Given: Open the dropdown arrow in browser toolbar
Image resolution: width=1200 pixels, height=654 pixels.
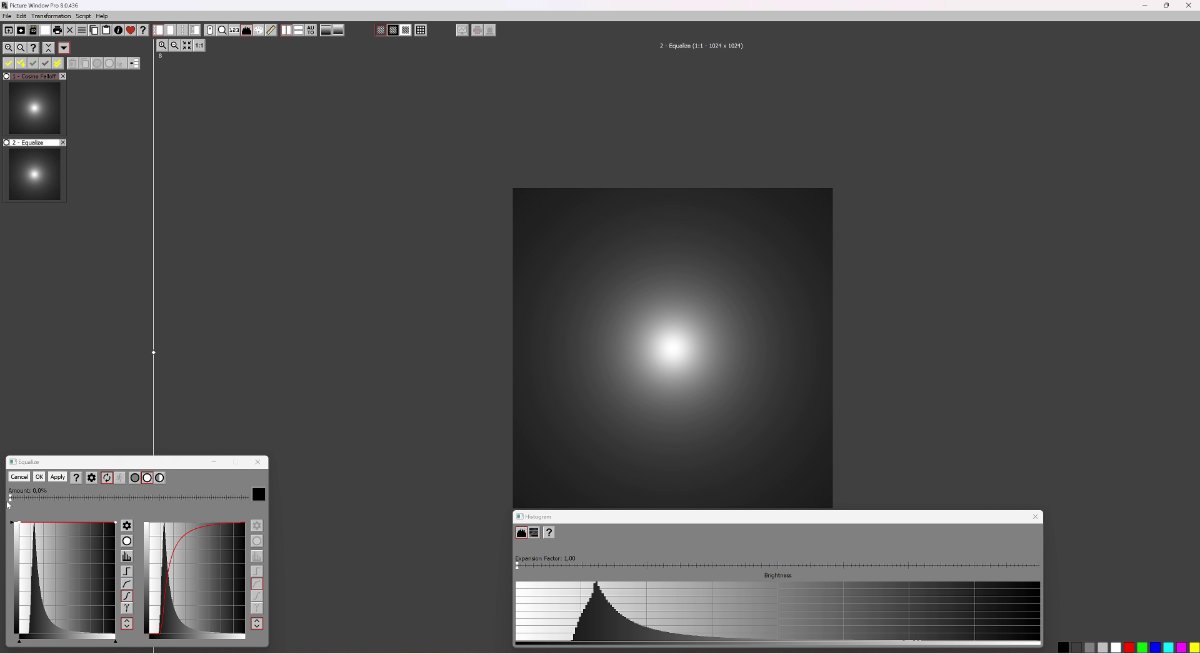Looking at the screenshot, I should coord(64,48).
